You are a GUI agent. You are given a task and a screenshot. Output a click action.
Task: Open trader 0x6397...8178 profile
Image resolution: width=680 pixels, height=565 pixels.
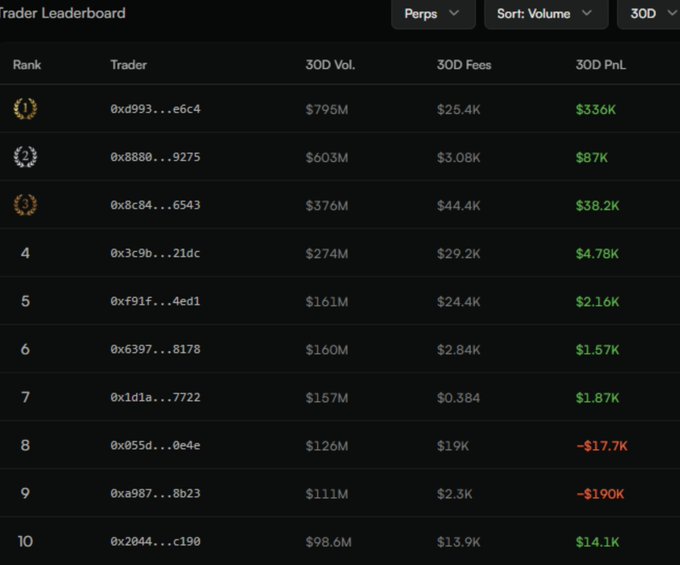tap(155, 349)
